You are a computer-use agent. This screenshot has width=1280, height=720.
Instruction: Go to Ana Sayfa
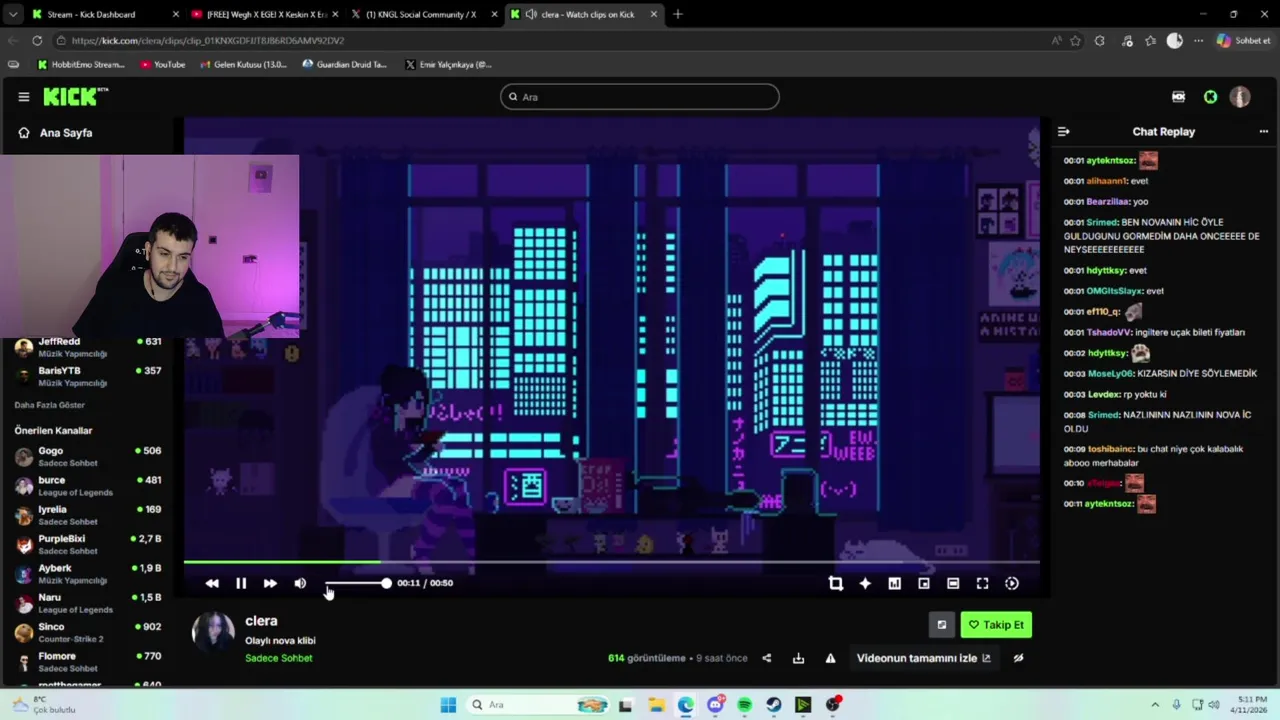(66, 132)
